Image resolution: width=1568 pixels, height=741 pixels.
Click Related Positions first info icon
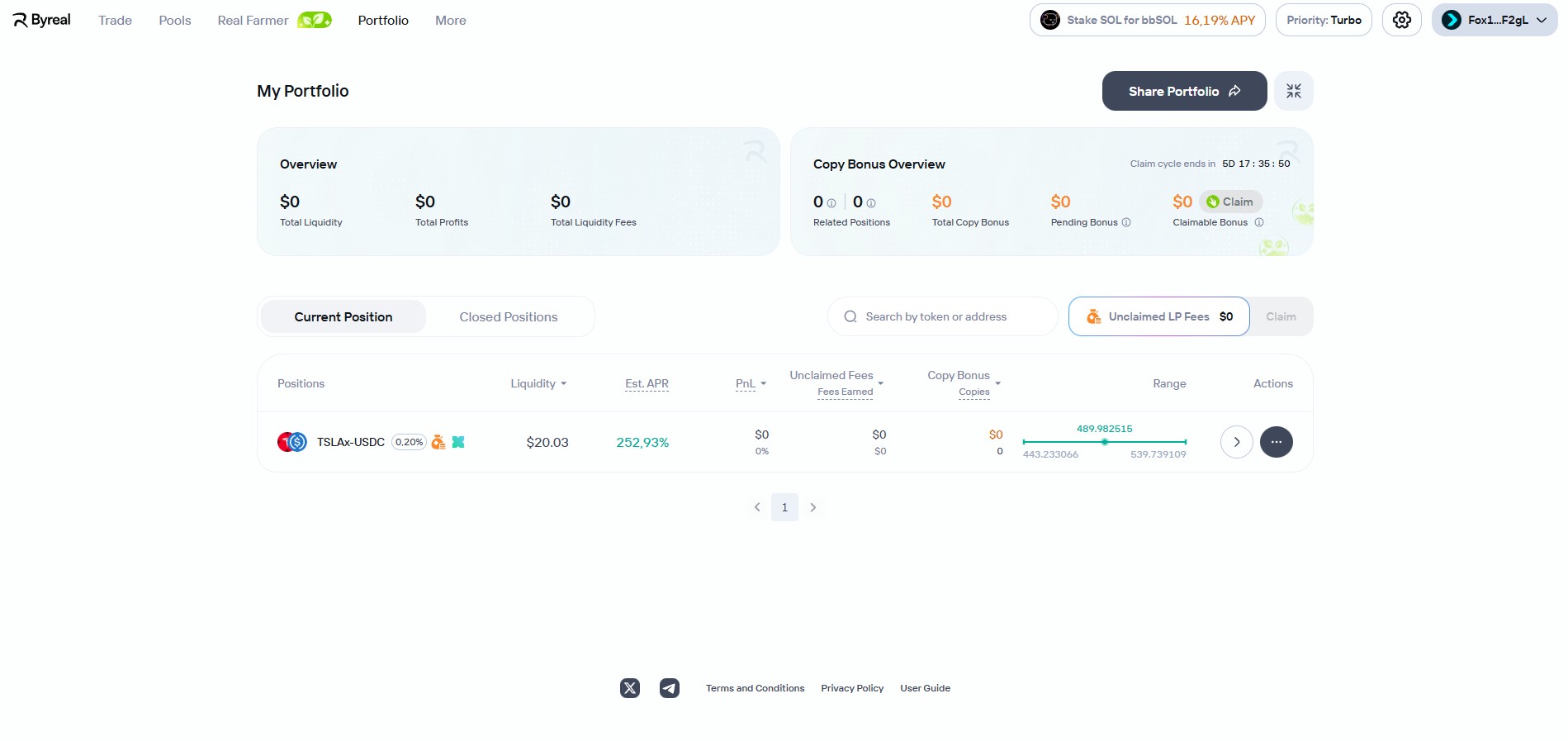coord(831,203)
